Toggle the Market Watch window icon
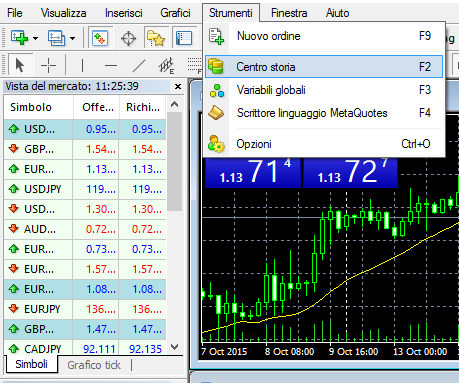The height and width of the screenshot is (383, 459). (100, 38)
